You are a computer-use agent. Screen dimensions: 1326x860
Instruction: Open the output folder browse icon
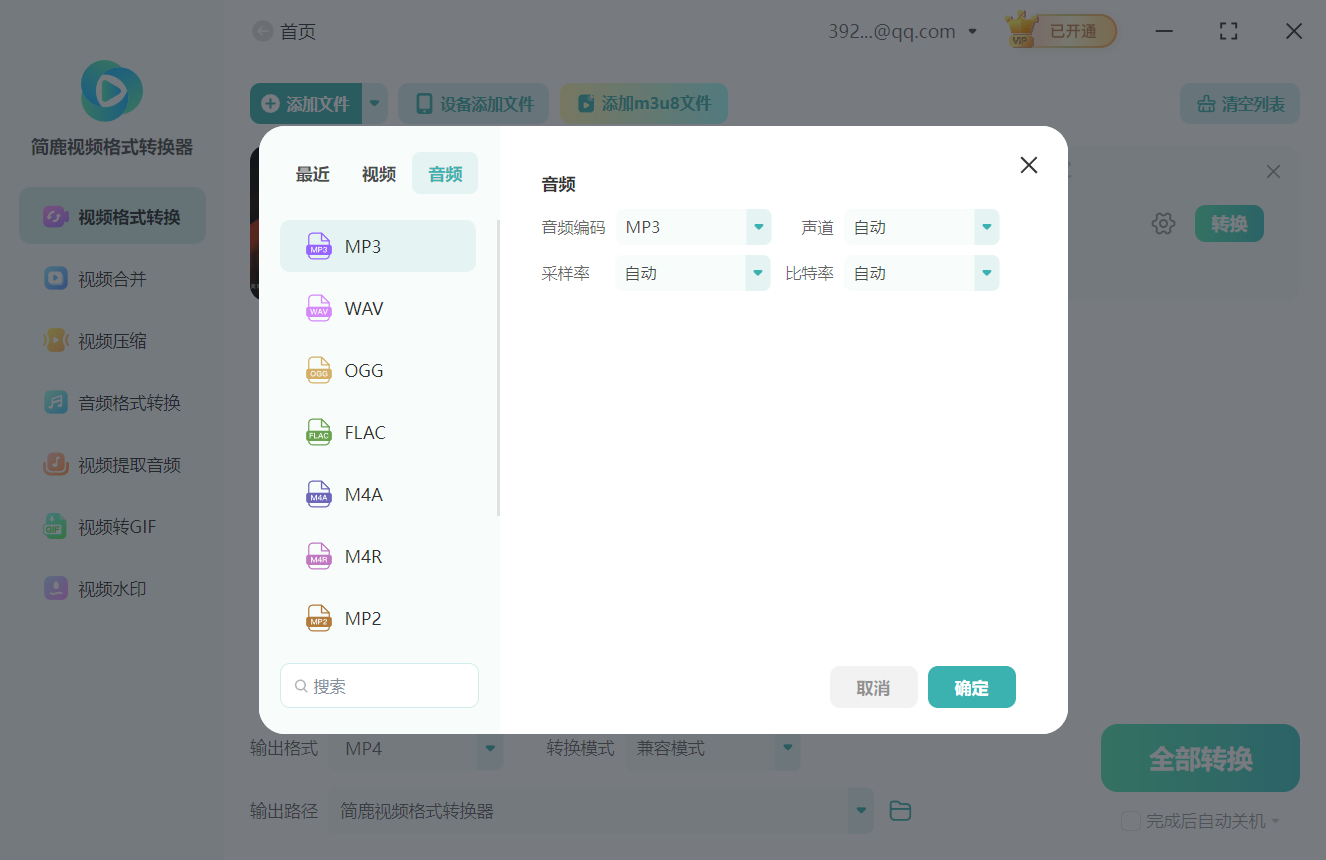pyautogui.click(x=899, y=810)
